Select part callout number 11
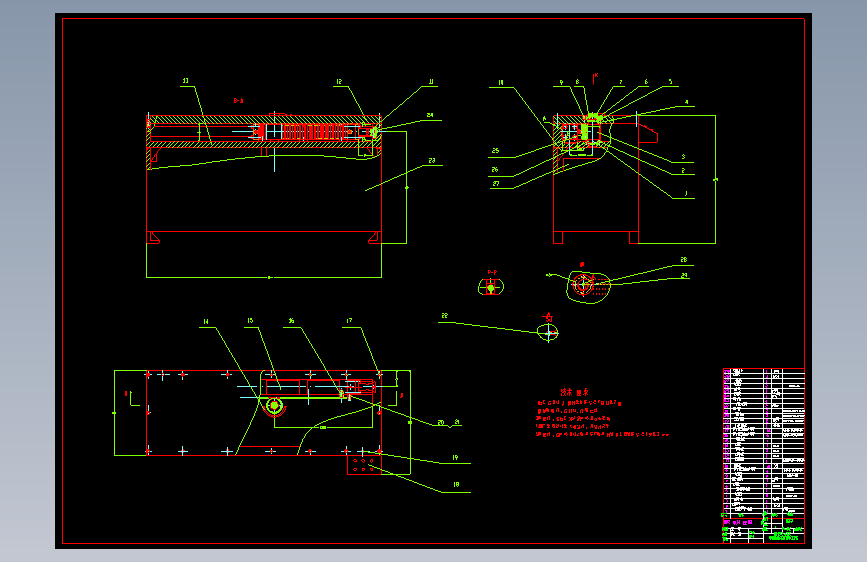This screenshot has height=562, width=867. [431, 81]
